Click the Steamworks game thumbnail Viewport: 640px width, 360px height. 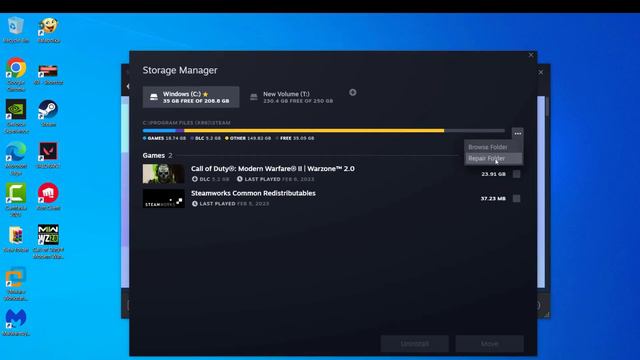coord(164,198)
